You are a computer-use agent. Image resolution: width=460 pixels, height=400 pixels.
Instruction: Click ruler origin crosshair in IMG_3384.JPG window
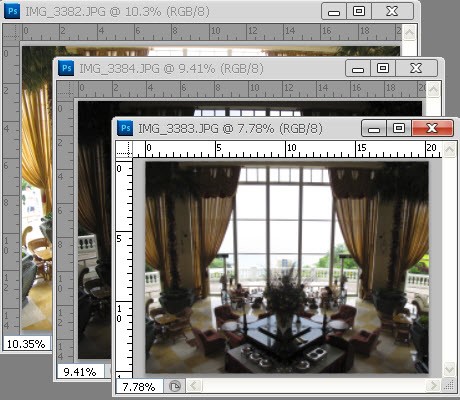pos(65,89)
